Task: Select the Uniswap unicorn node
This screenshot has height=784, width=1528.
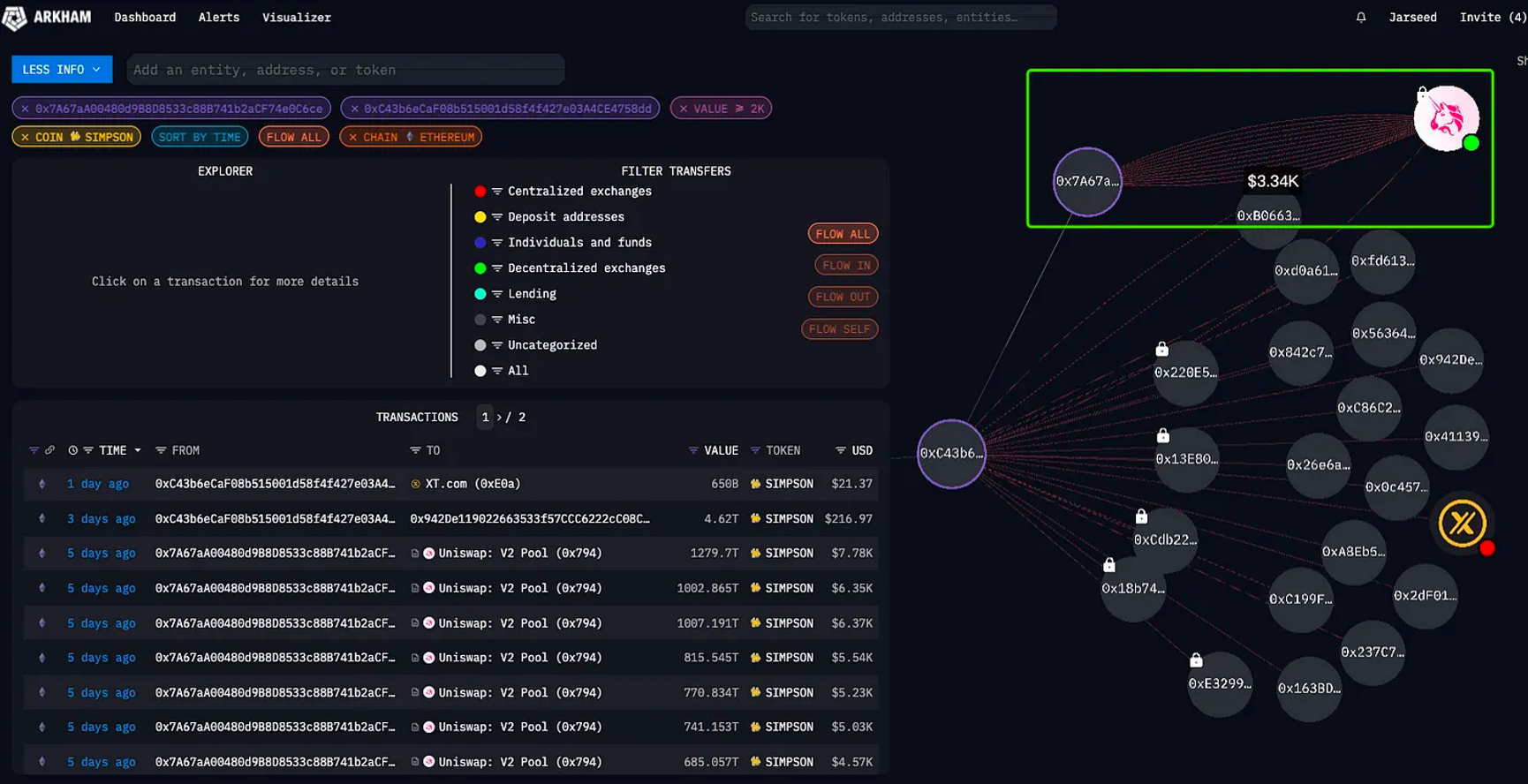Action: (x=1446, y=118)
